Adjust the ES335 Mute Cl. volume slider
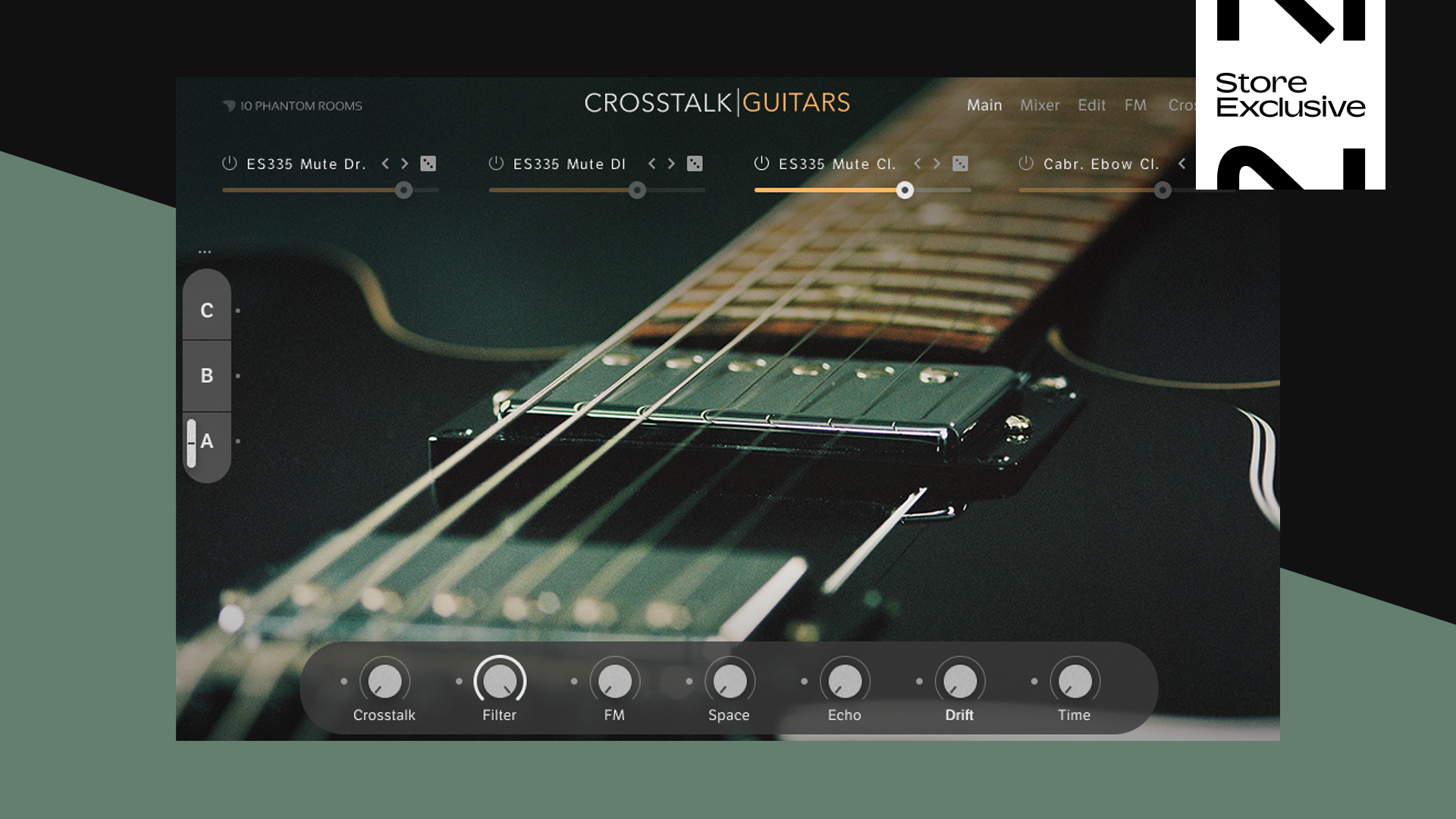The width and height of the screenshot is (1456, 819). point(905,190)
